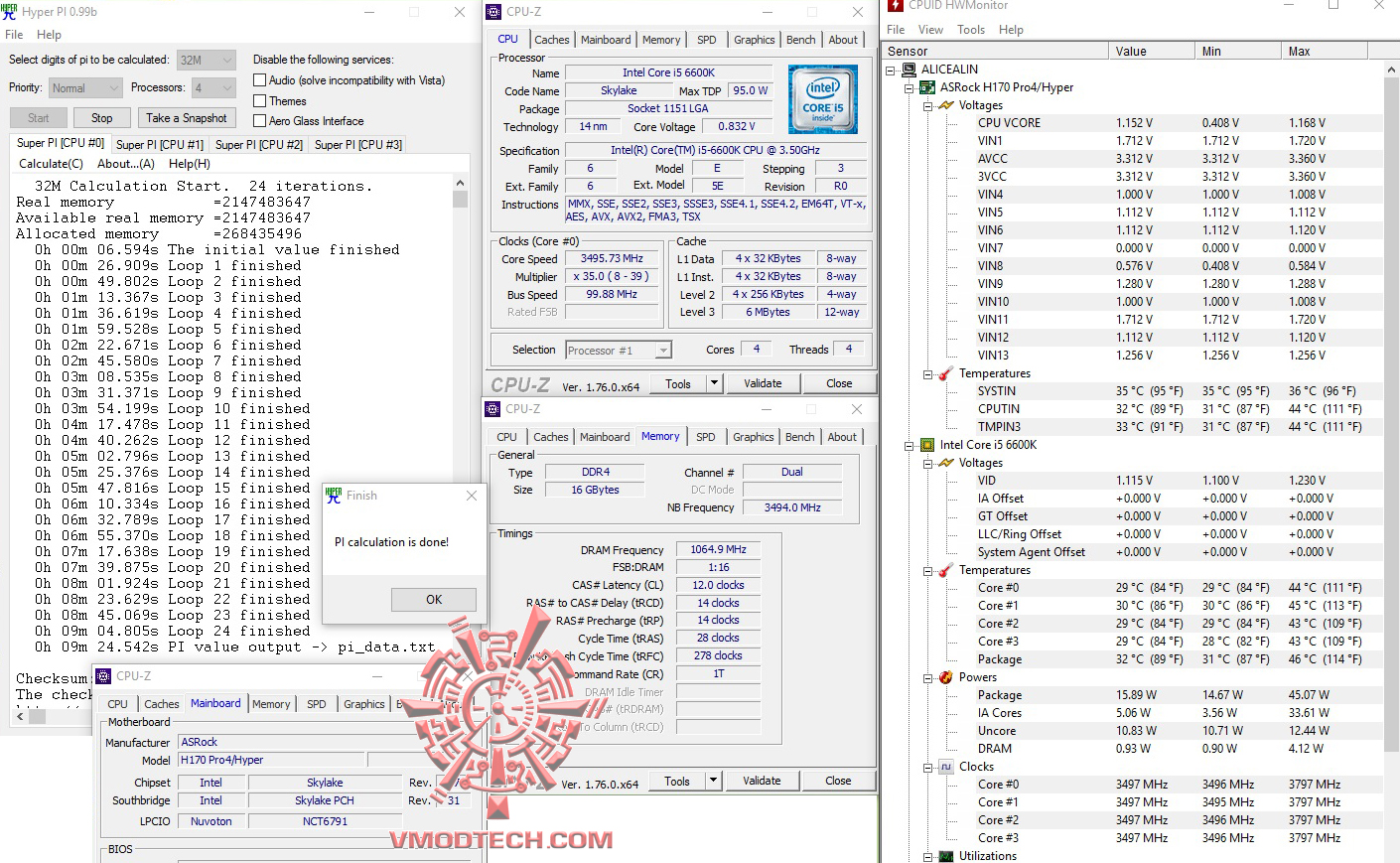Screen dimensions: 1400x863
Task: Open the Tools dropdown arrow in the Memory window
Action: (x=712, y=781)
